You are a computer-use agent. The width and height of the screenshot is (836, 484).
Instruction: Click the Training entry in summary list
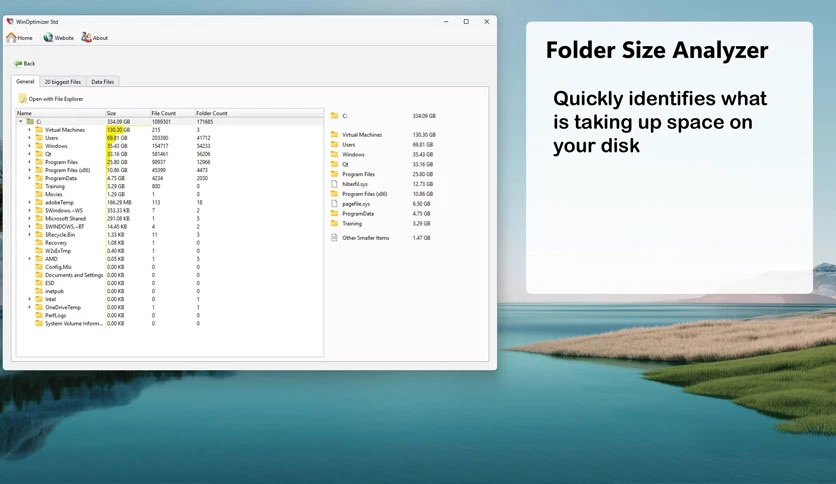point(352,223)
